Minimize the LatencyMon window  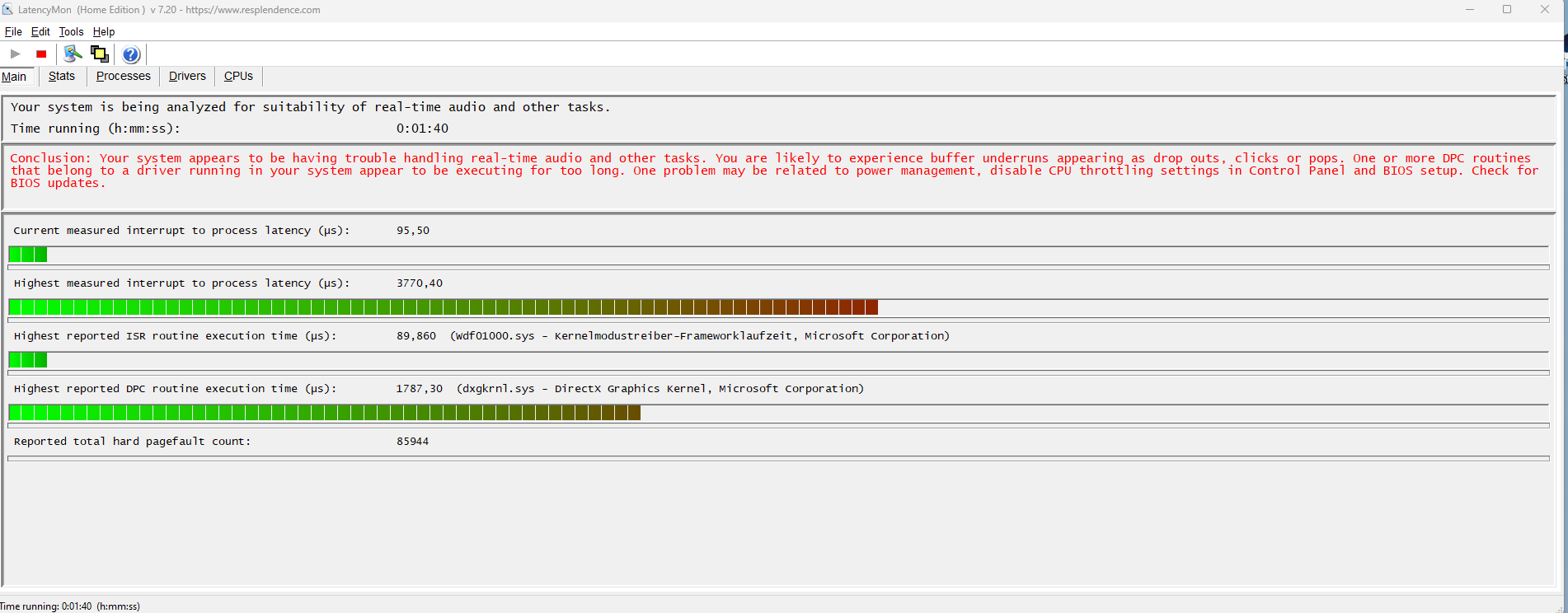(x=1469, y=10)
